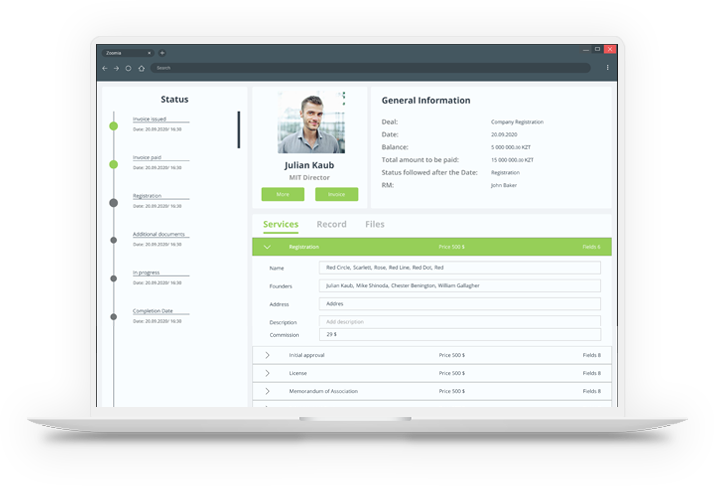Click the browser back arrow
Screen dimensions: 714x486
(x=105, y=68)
